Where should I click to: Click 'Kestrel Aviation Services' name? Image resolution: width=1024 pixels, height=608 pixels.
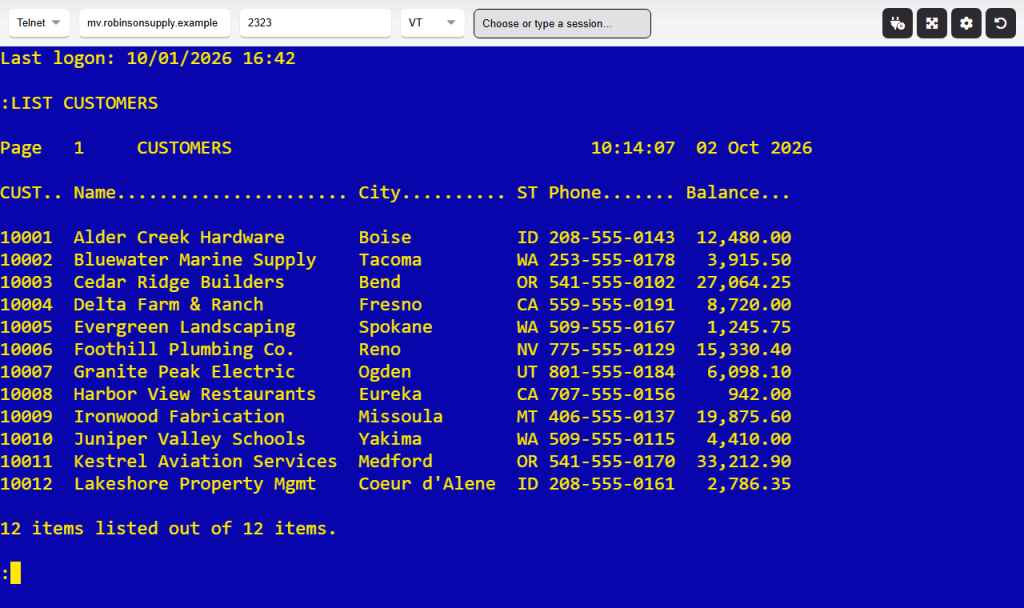205,462
